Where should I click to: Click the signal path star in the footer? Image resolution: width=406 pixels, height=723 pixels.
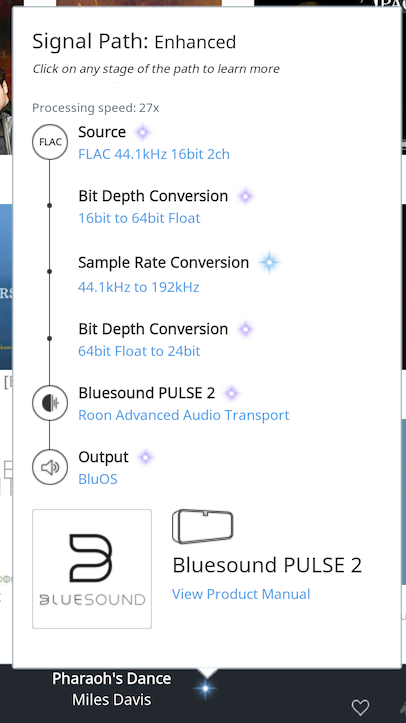205,689
